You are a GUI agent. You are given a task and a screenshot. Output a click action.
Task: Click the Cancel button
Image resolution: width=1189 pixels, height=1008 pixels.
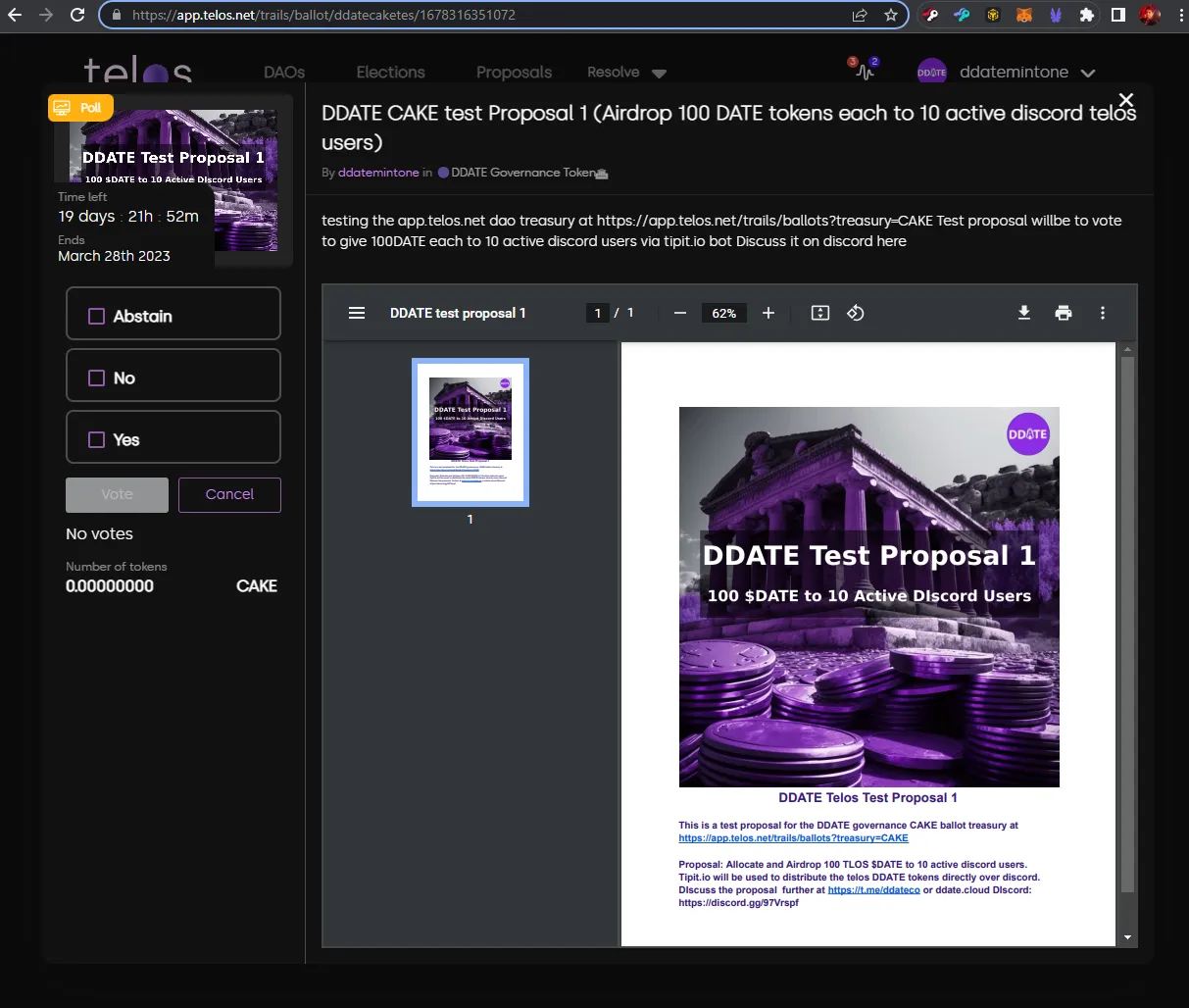(229, 495)
